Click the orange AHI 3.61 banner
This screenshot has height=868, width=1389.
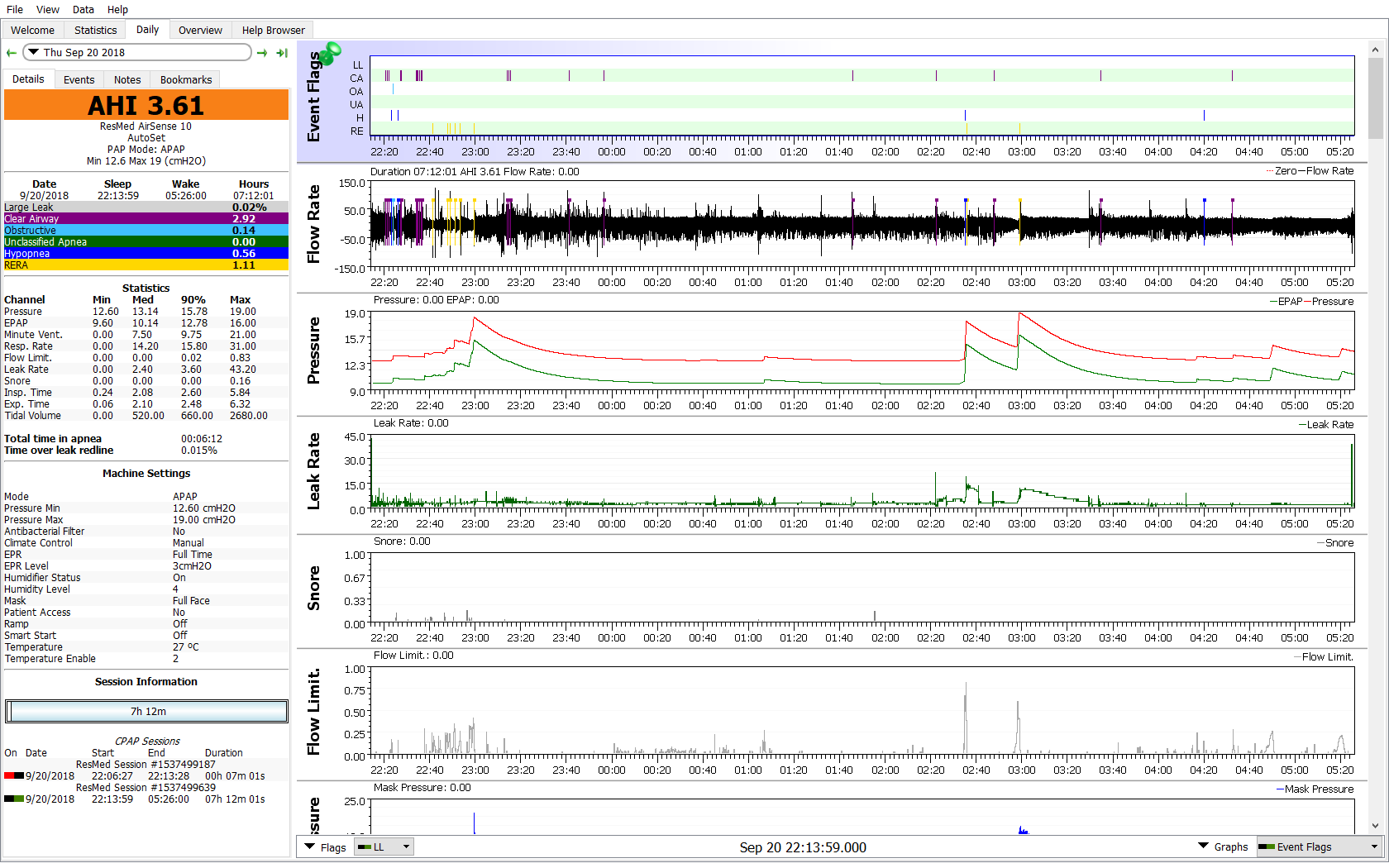[146, 106]
